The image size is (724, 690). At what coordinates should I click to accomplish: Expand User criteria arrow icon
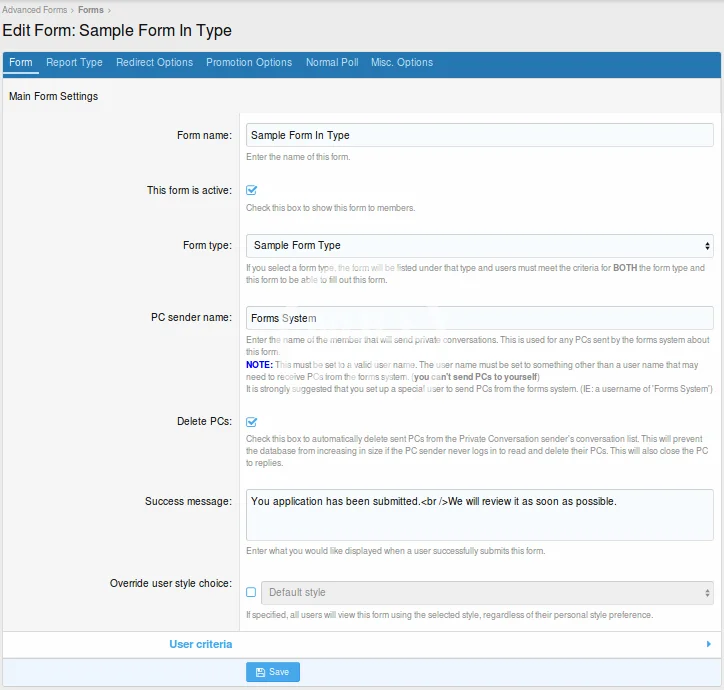709,645
